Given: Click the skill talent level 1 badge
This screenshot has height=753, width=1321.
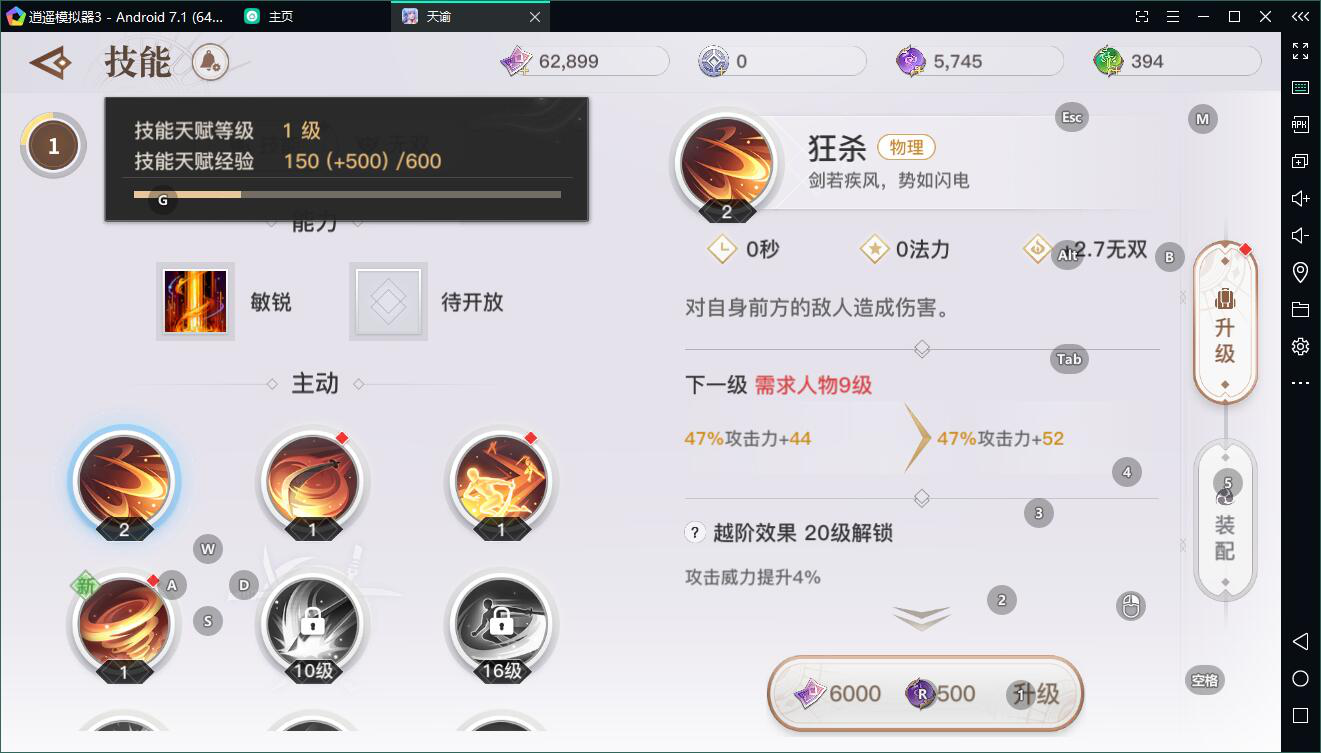Looking at the screenshot, I should pyautogui.click(x=53, y=146).
